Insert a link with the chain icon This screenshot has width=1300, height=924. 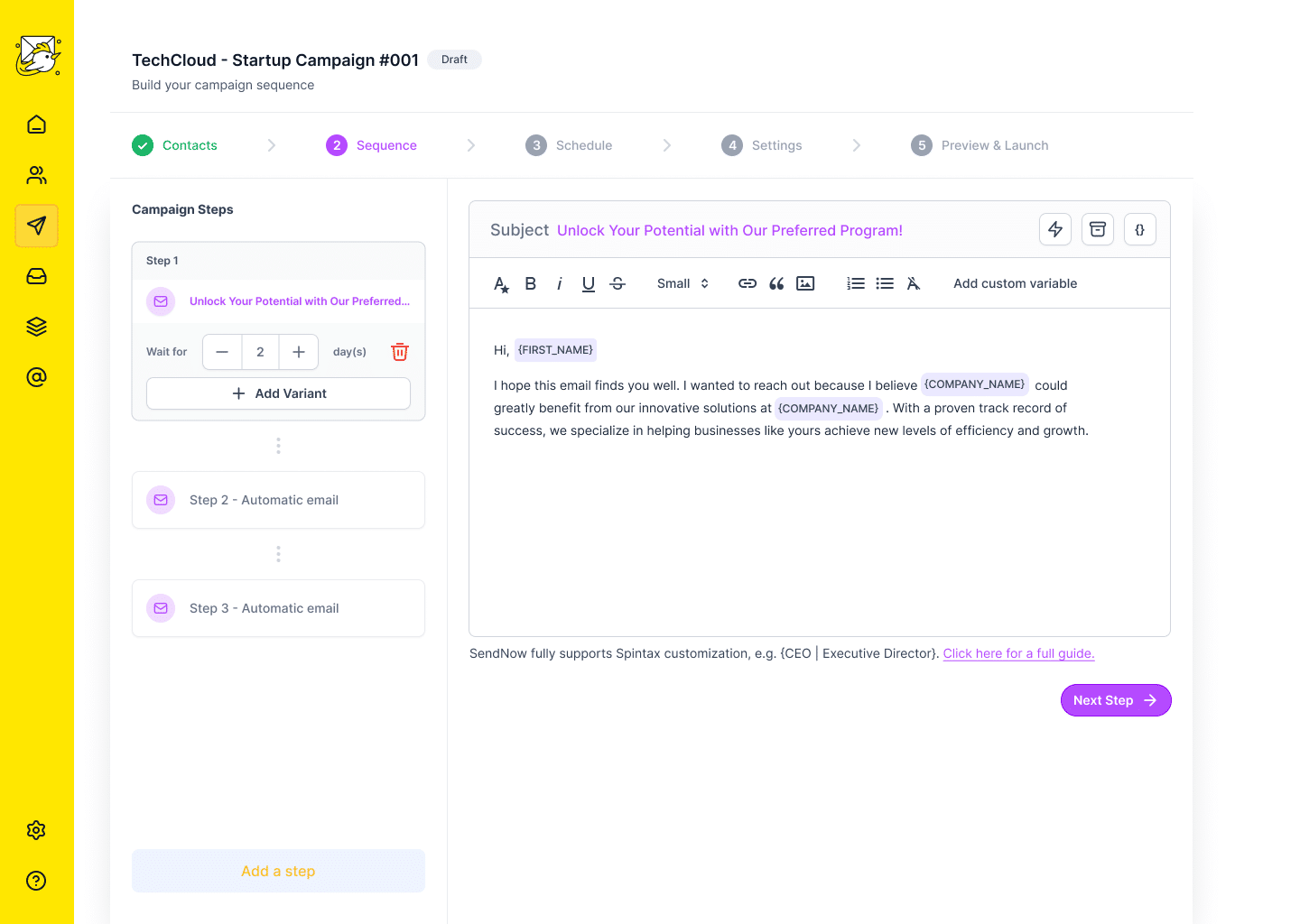747,283
